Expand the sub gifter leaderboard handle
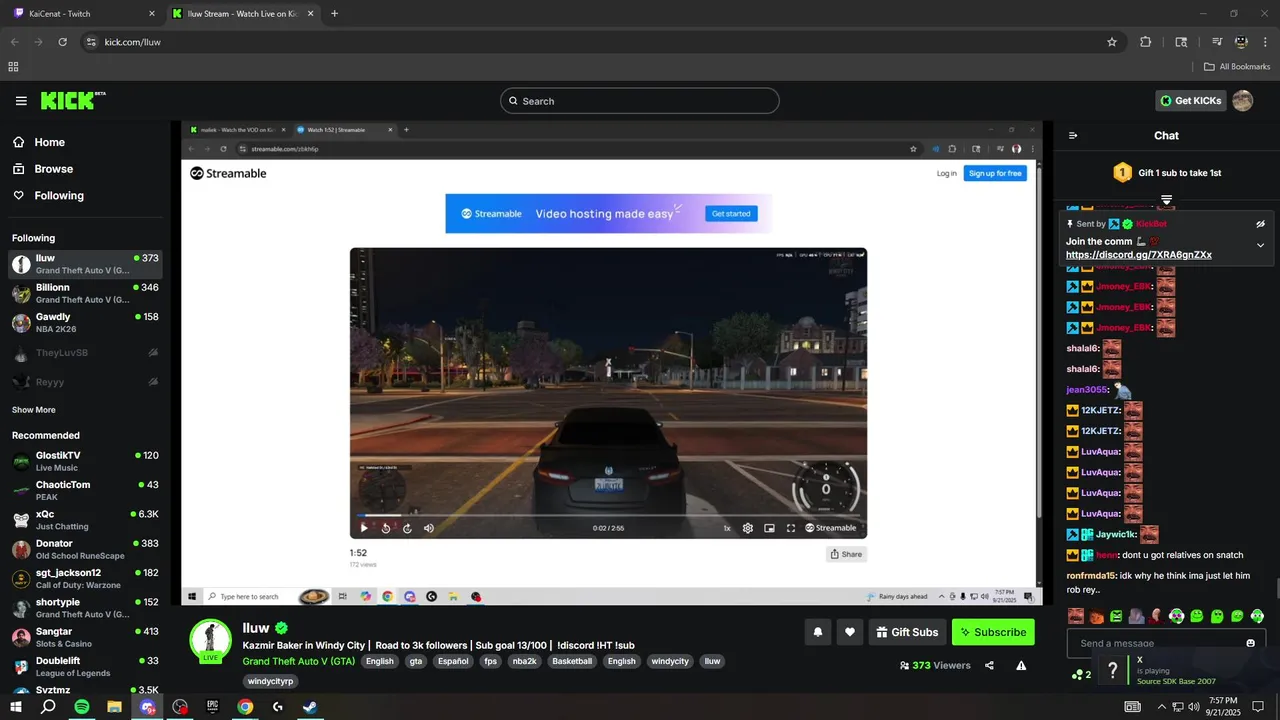This screenshot has height=720, width=1280. (1166, 200)
